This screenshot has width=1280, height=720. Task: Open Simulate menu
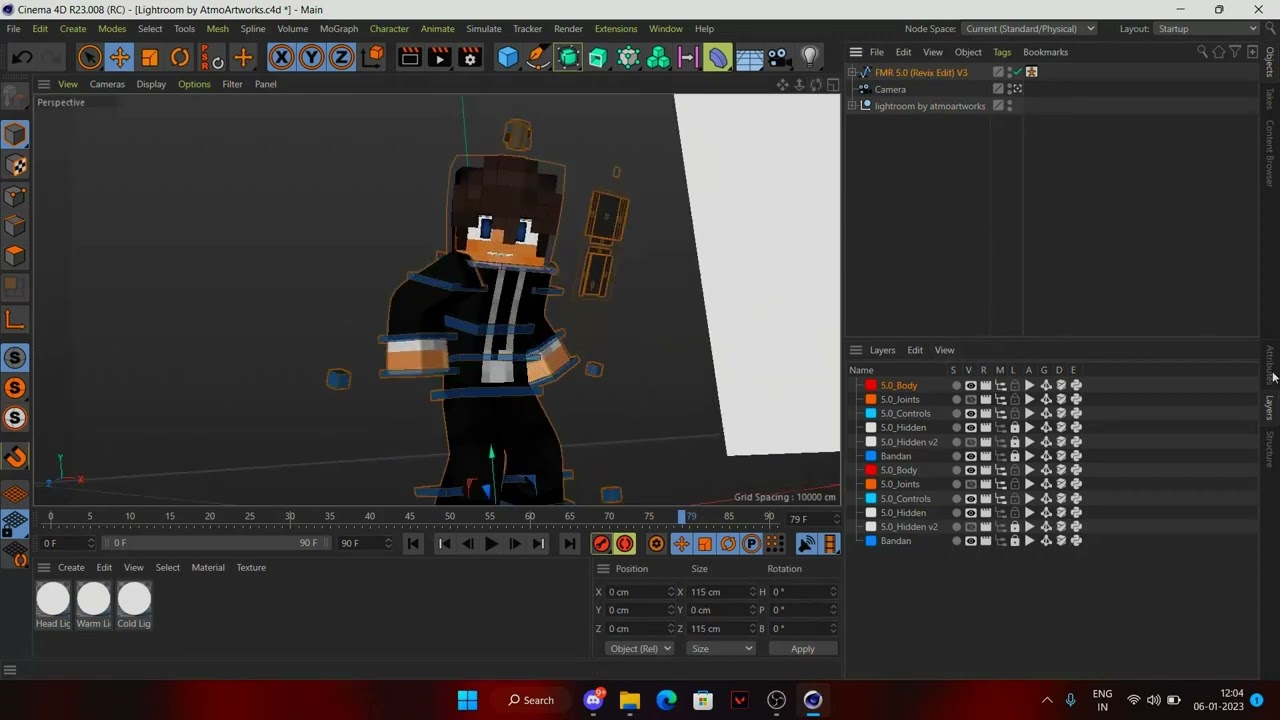click(483, 29)
